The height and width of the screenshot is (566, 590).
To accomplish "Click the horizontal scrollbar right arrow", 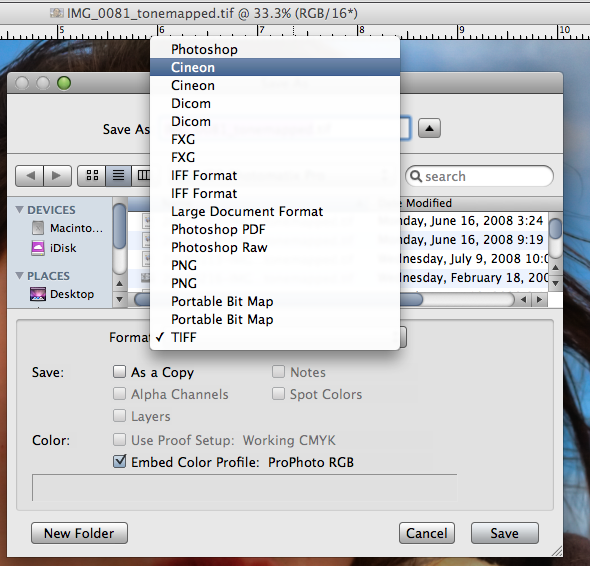I will click(x=540, y=300).
